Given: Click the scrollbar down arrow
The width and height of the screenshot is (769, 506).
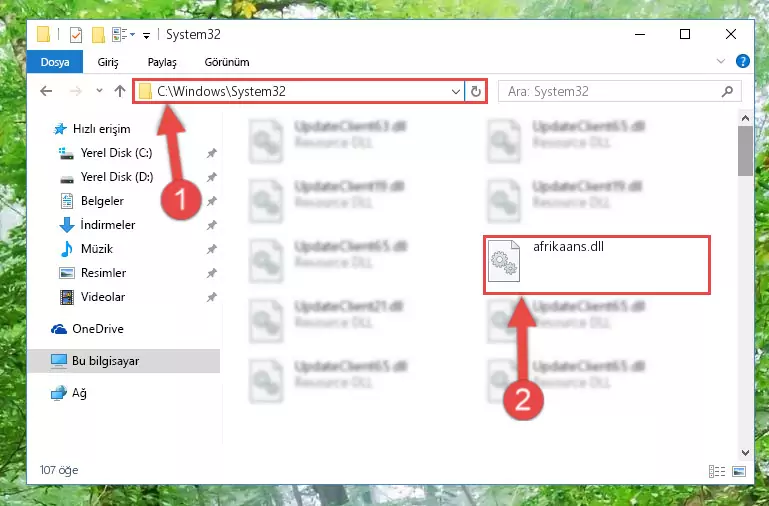Looking at the screenshot, I should coord(745,453).
